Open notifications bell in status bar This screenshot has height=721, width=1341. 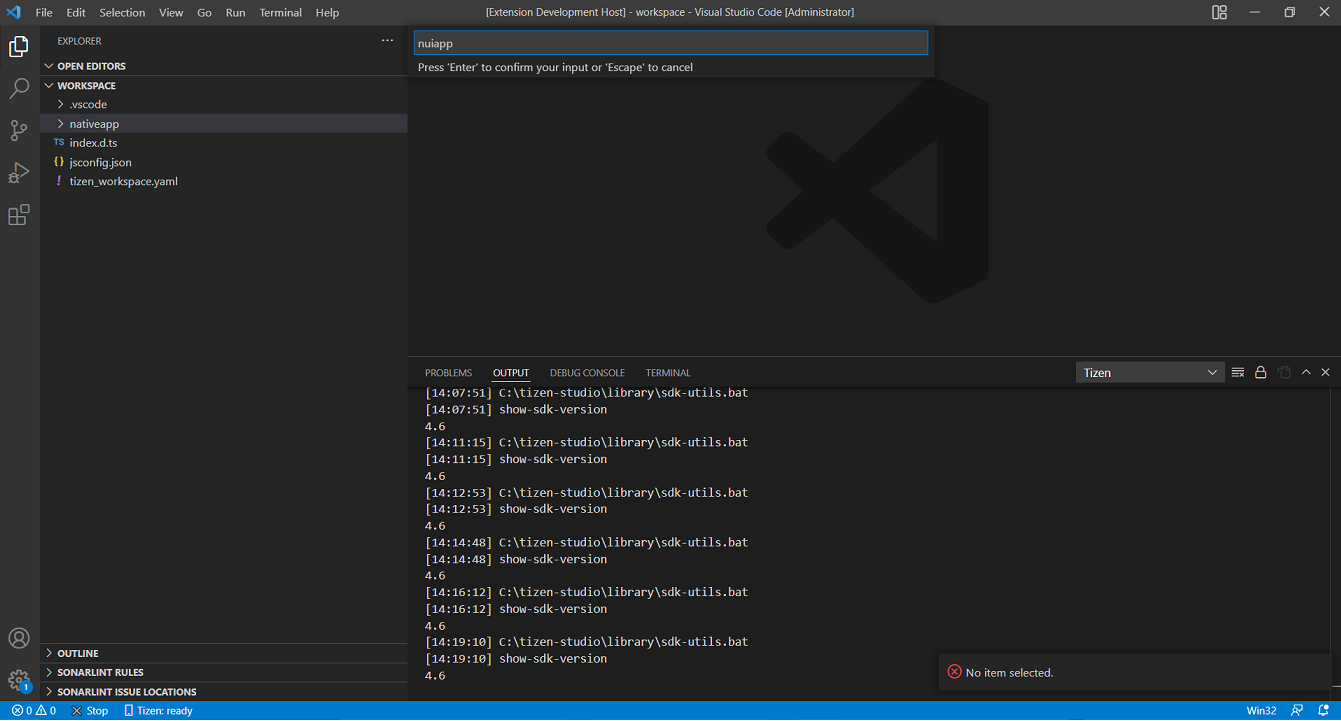tap(1323, 710)
